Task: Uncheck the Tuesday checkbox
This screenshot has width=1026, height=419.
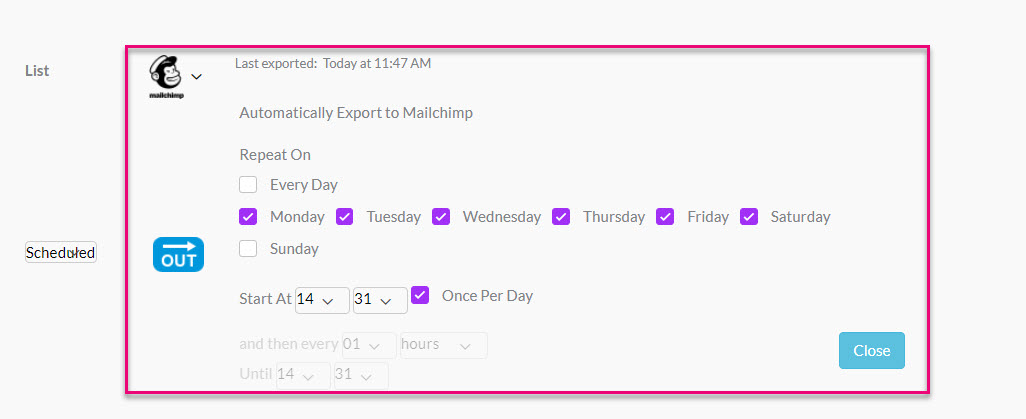Action: (345, 217)
